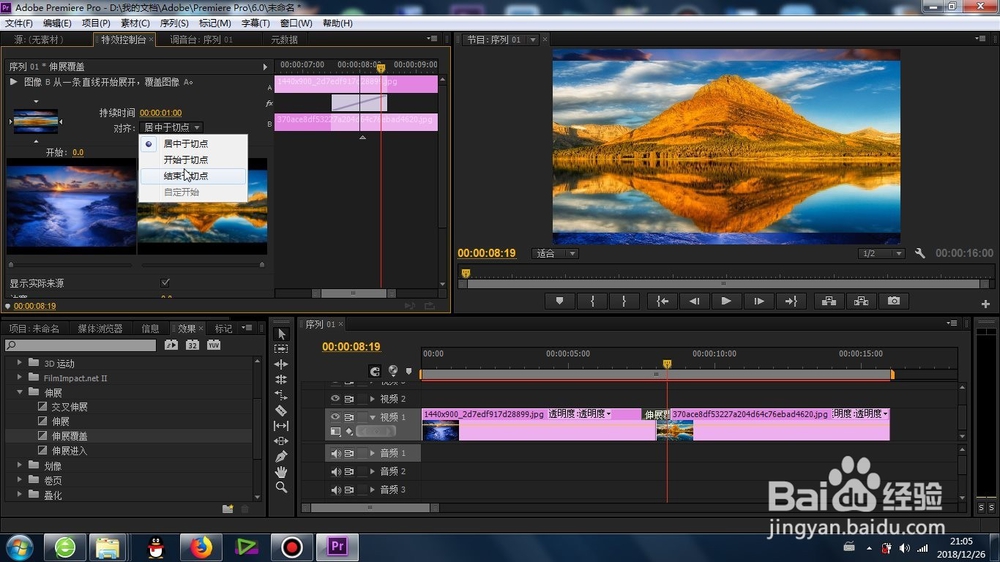Image resolution: width=1000 pixels, height=562 pixels.
Task: Toggle 显示实际来源 checkbox
Action: pyautogui.click(x=165, y=283)
